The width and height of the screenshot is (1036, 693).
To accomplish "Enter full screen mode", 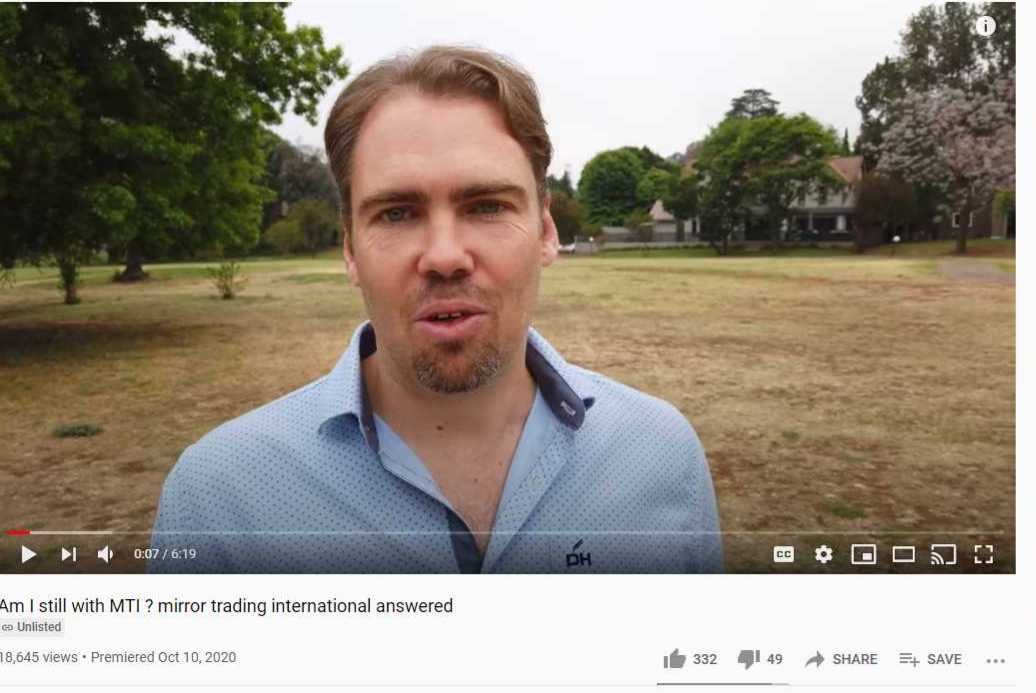I will pos(984,554).
